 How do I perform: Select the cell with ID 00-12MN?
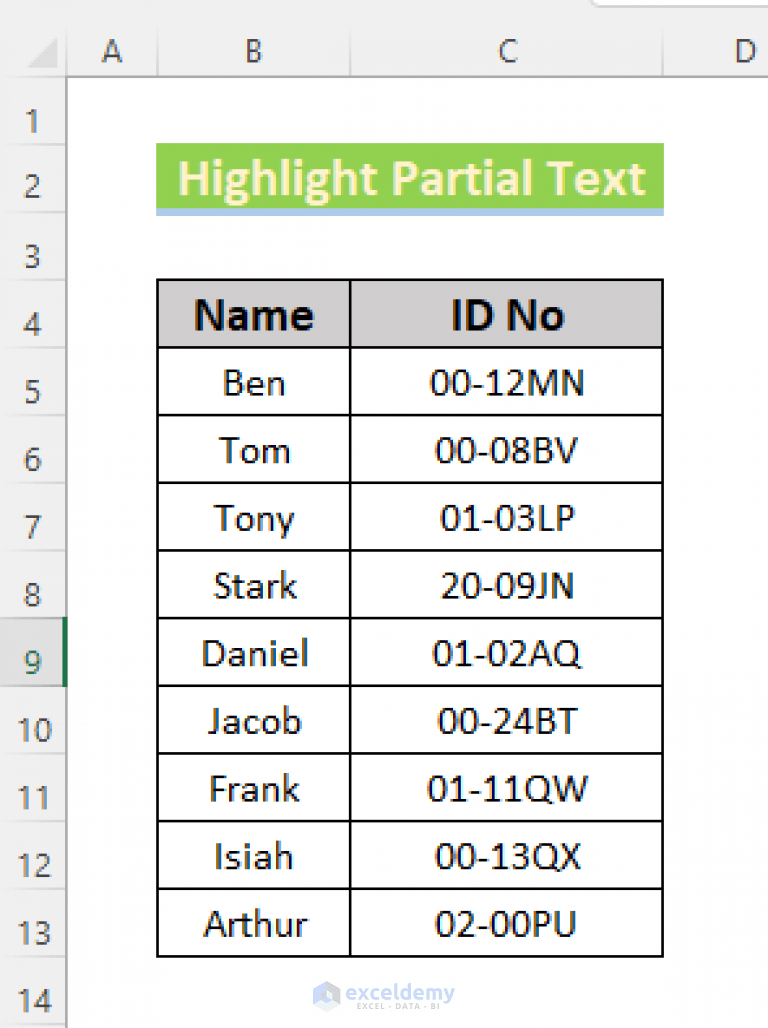point(507,381)
